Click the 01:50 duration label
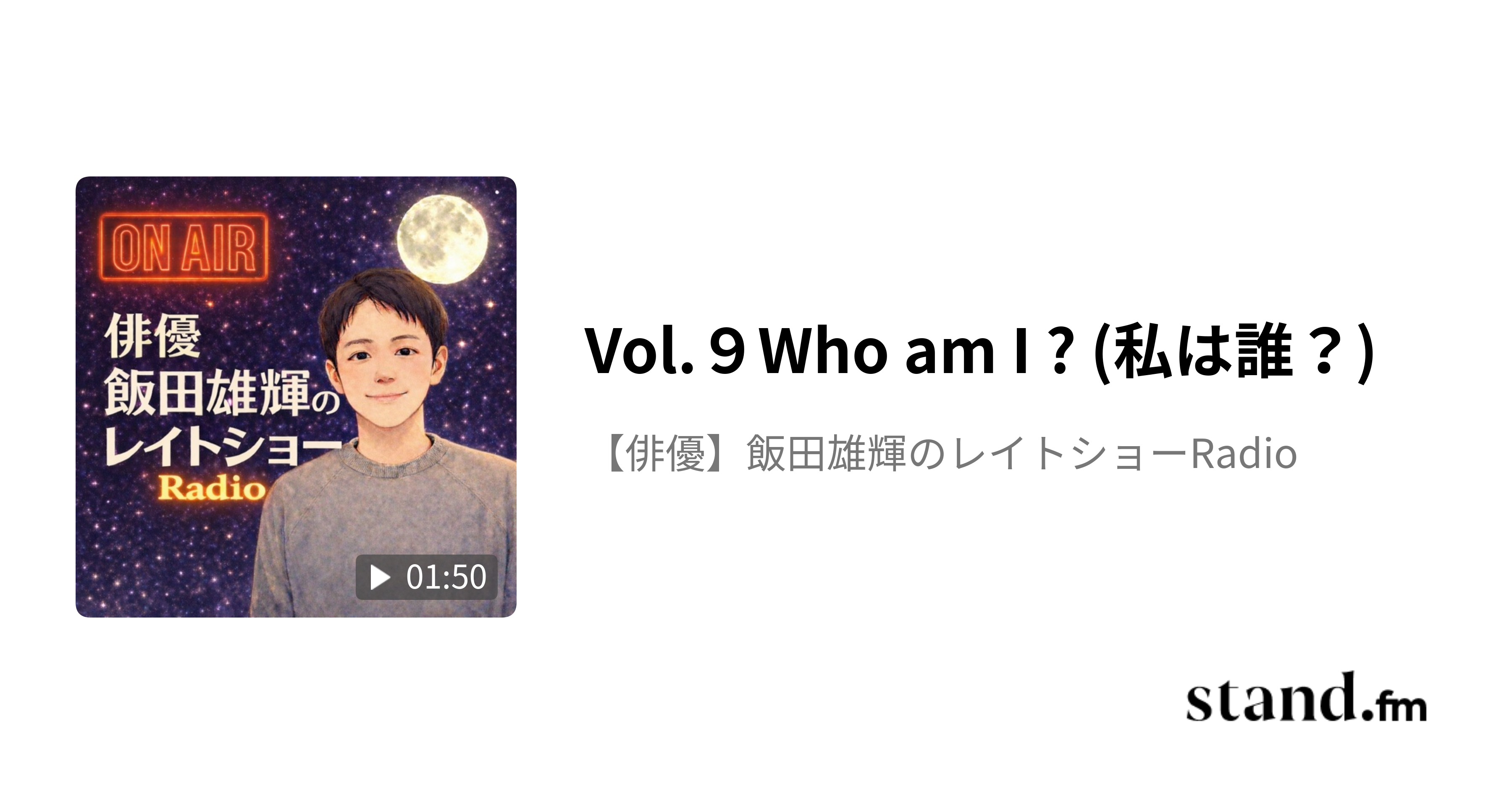This screenshot has height=794, width=1512. (x=446, y=577)
